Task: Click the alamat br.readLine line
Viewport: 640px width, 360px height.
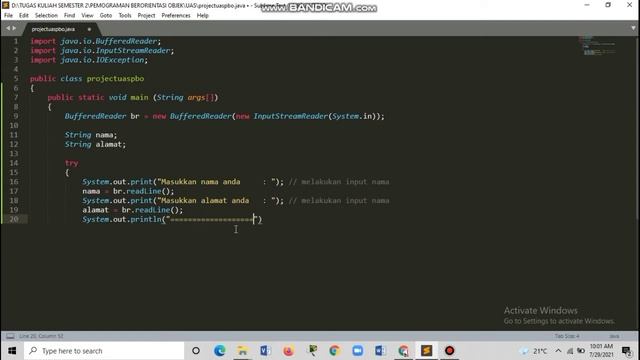Action: (x=133, y=210)
